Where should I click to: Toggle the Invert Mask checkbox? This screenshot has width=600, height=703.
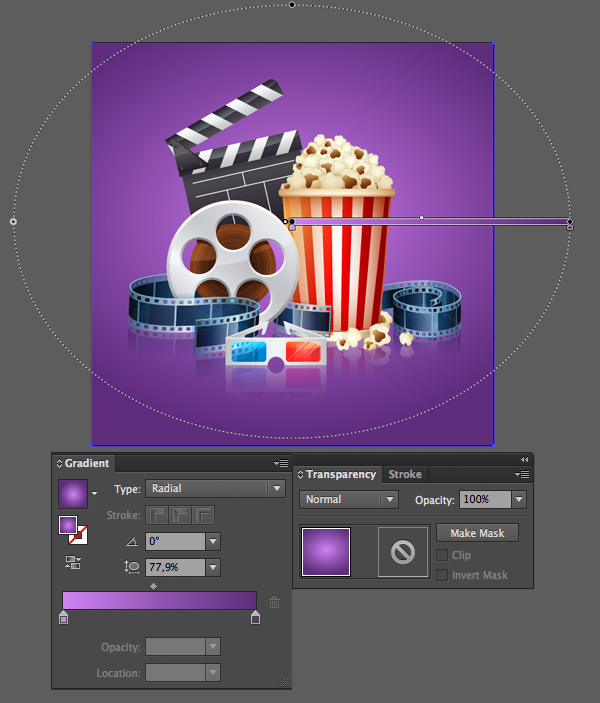442,575
